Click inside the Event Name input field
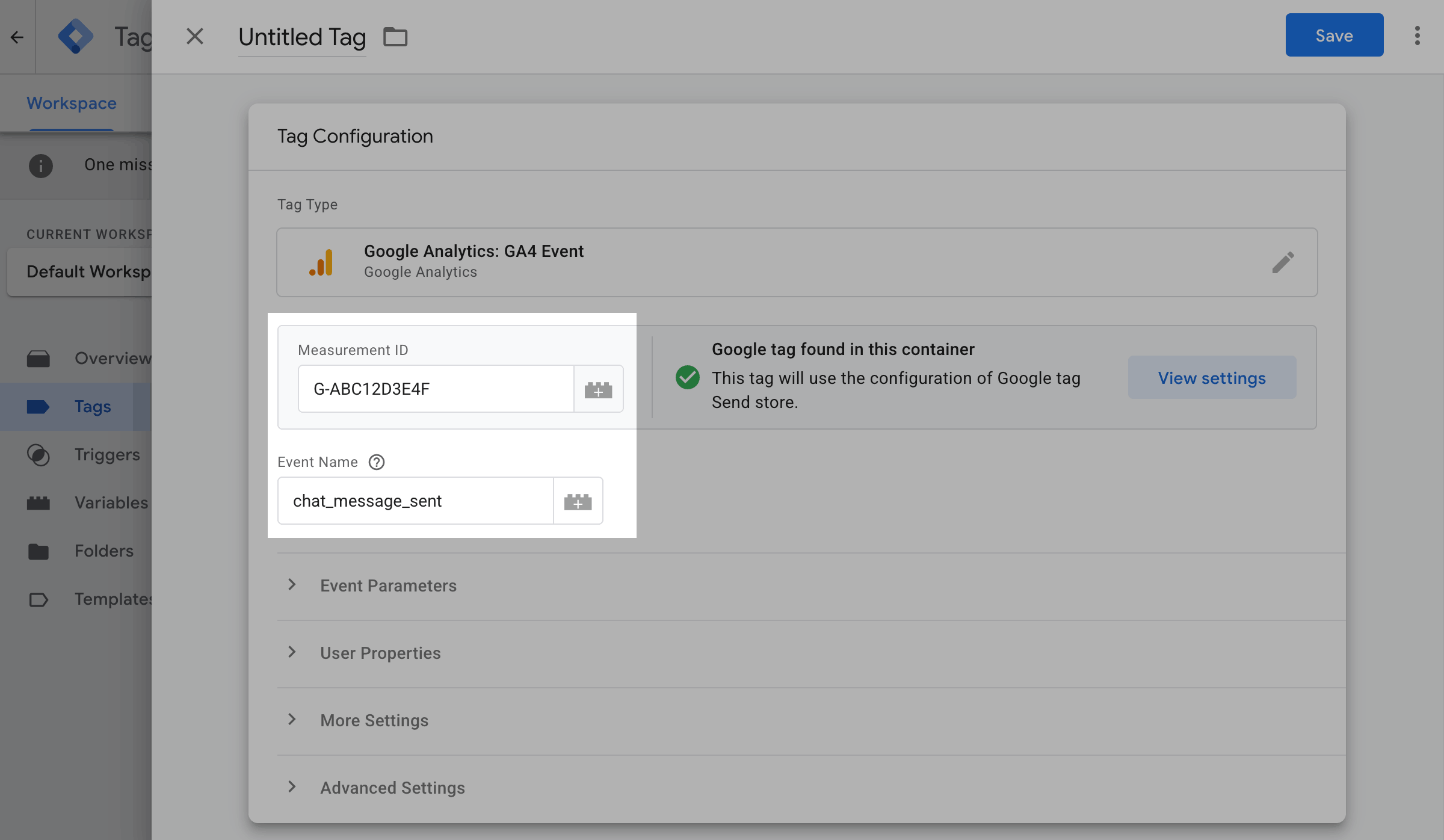This screenshot has width=1444, height=840. coord(415,501)
